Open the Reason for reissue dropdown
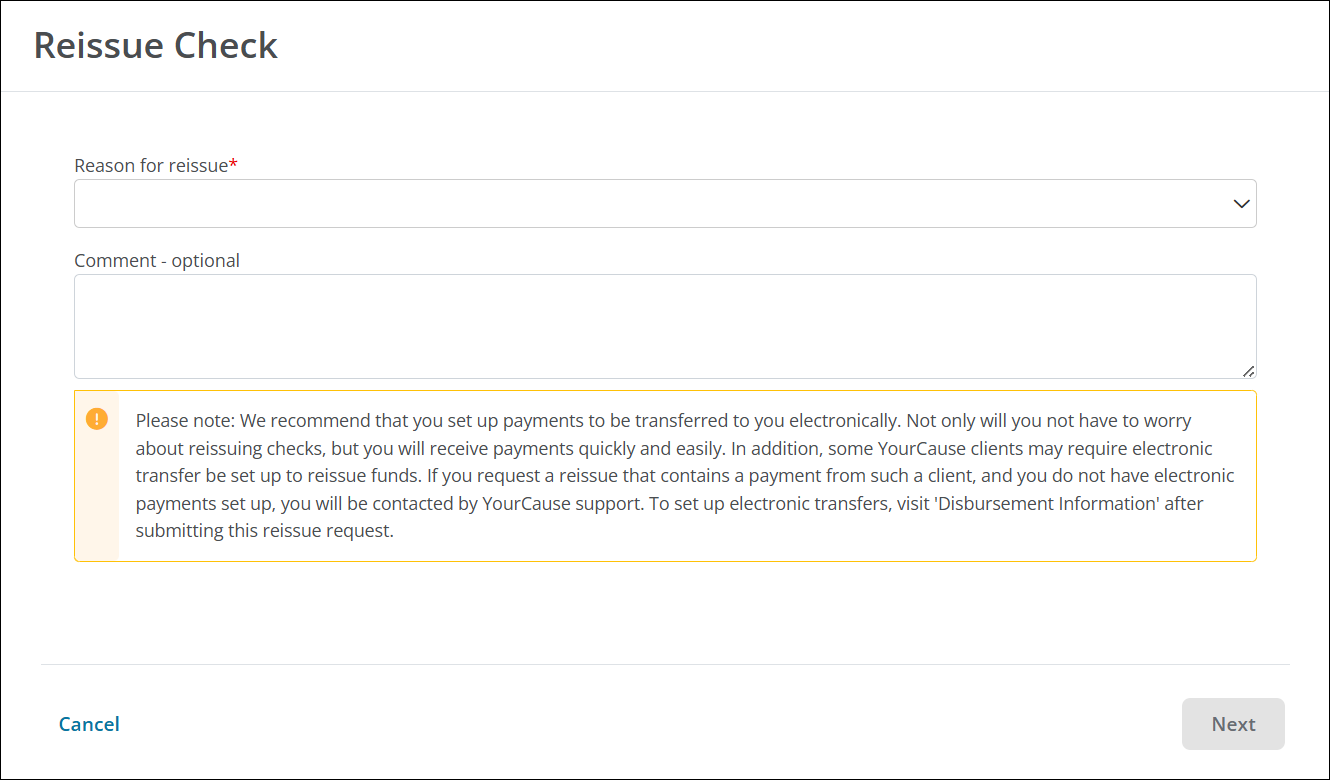This screenshot has width=1330, height=780. coord(665,204)
